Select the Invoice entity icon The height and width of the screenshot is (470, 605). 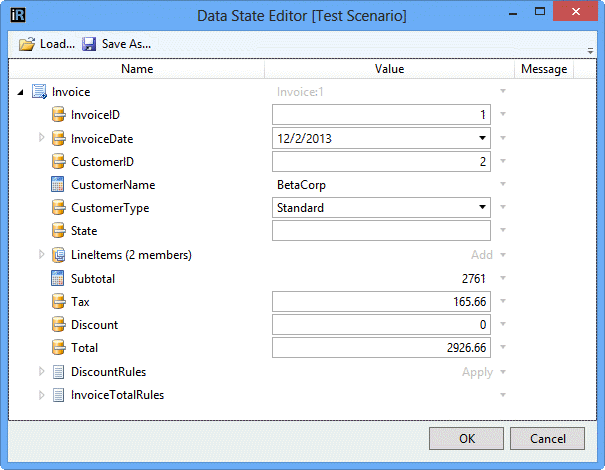[x=39, y=92]
